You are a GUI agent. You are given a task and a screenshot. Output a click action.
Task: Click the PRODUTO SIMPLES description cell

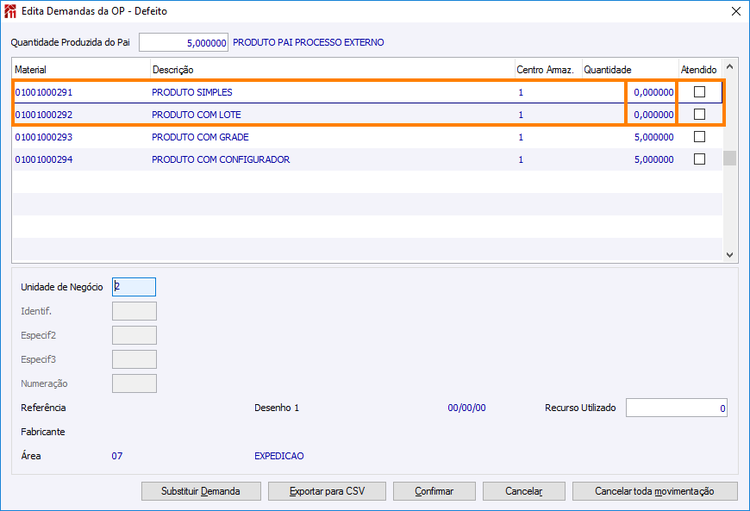click(192, 92)
